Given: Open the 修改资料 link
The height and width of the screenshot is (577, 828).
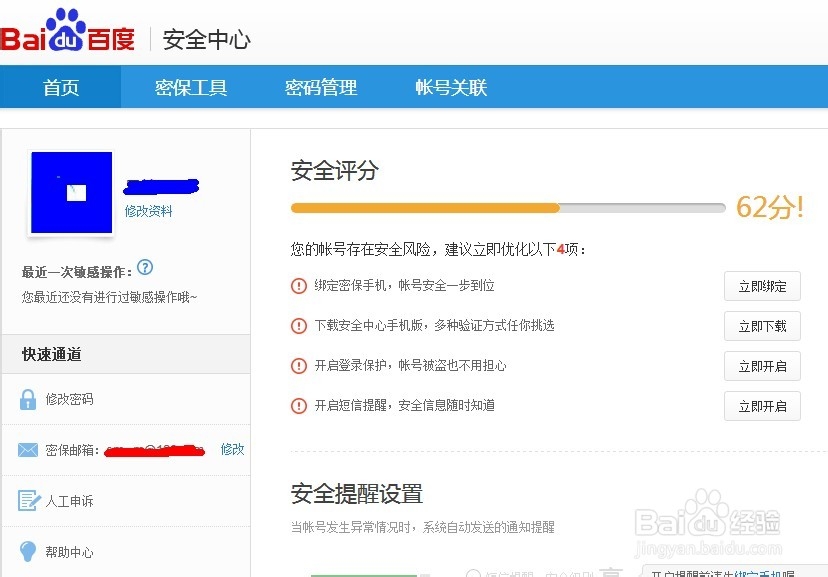Looking at the screenshot, I should pyautogui.click(x=148, y=211).
